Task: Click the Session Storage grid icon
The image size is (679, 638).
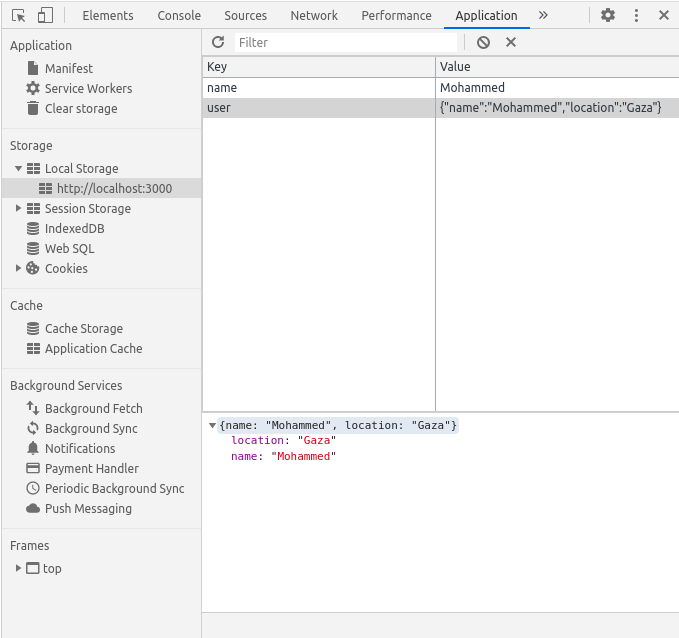Action: point(33,209)
